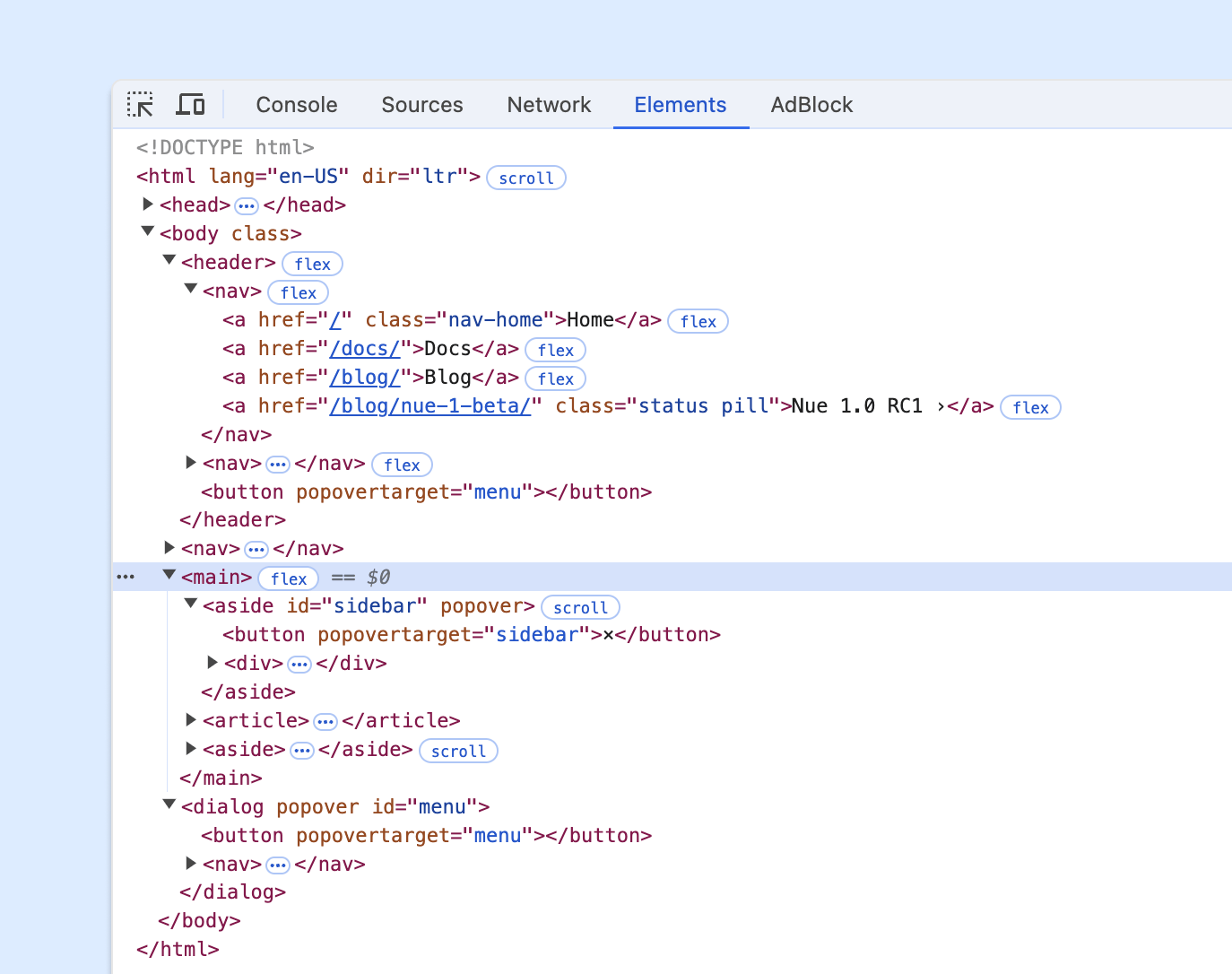The height and width of the screenshot is (974, 1232).
Task: Select the Elements tab
Action: [681, 105]
